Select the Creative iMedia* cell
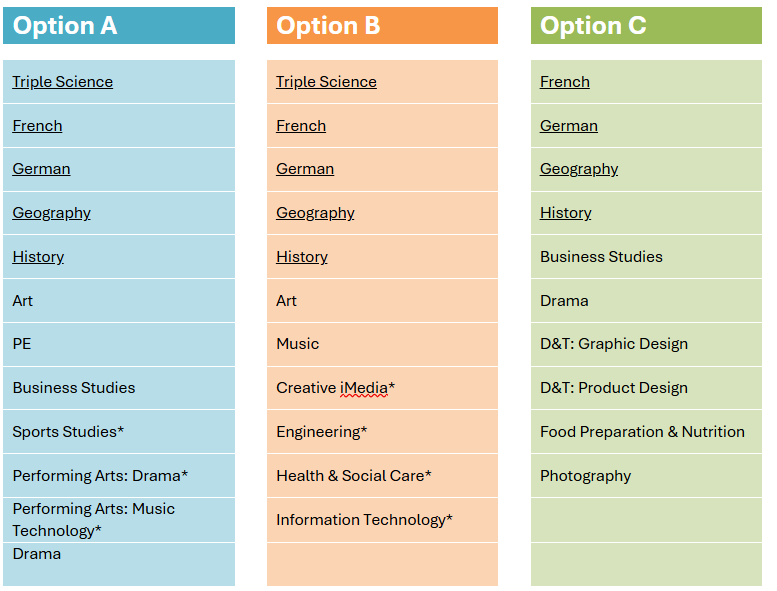The width and height of the screenshot is (777, 591). click(336, 388)
